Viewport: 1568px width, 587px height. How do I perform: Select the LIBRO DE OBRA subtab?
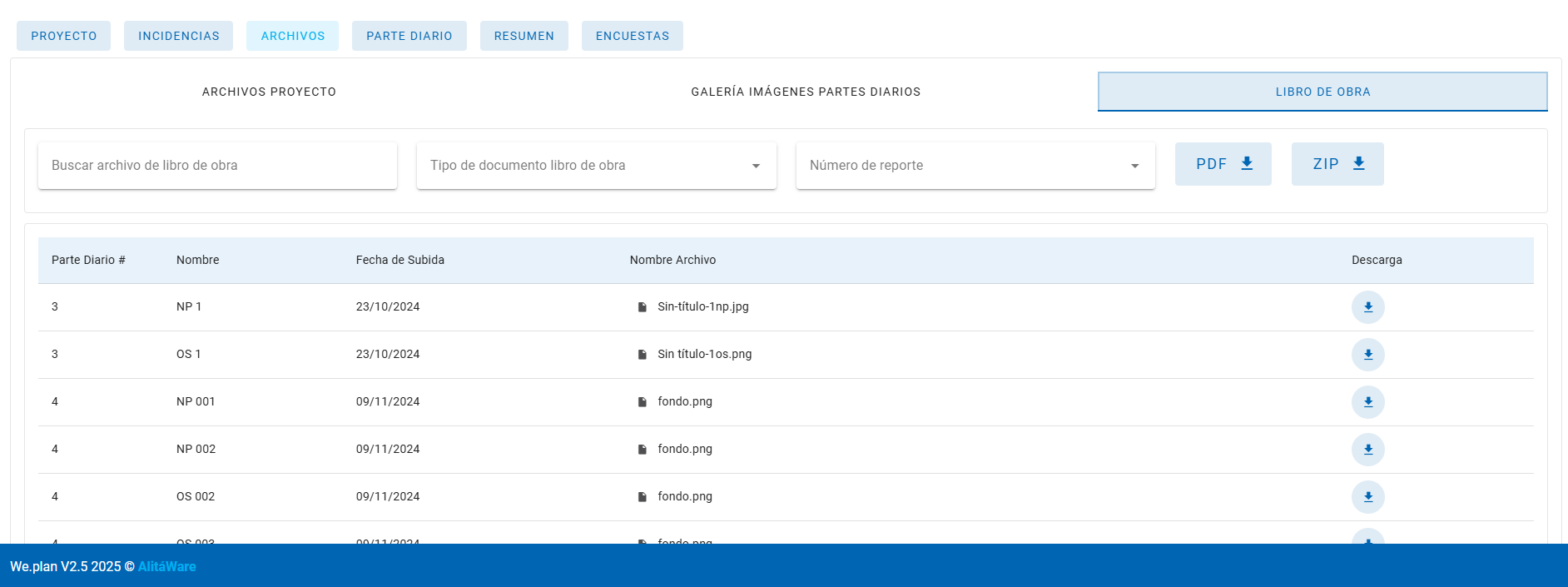[x=1322, y=92]
